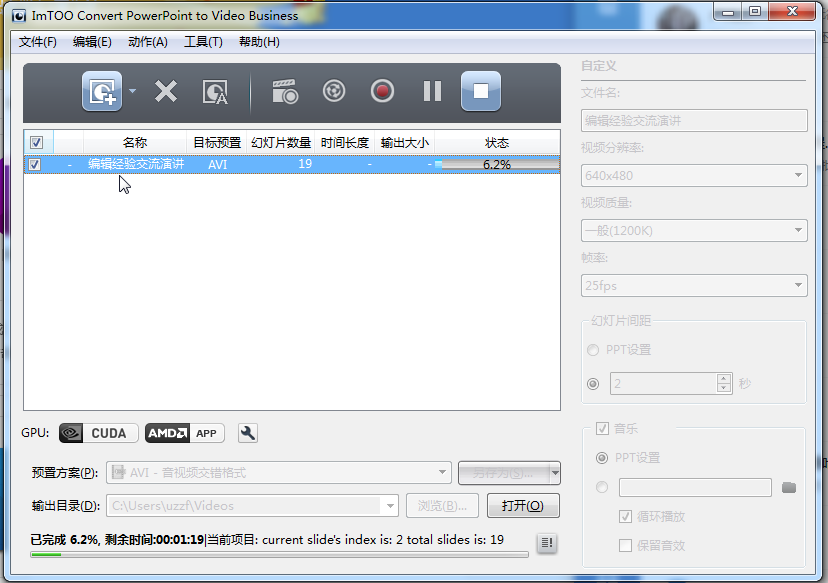This screenshot has width=828, height=583.
Task: Click the clapperboard snapshot icon
Action: [x=285, y=91]
